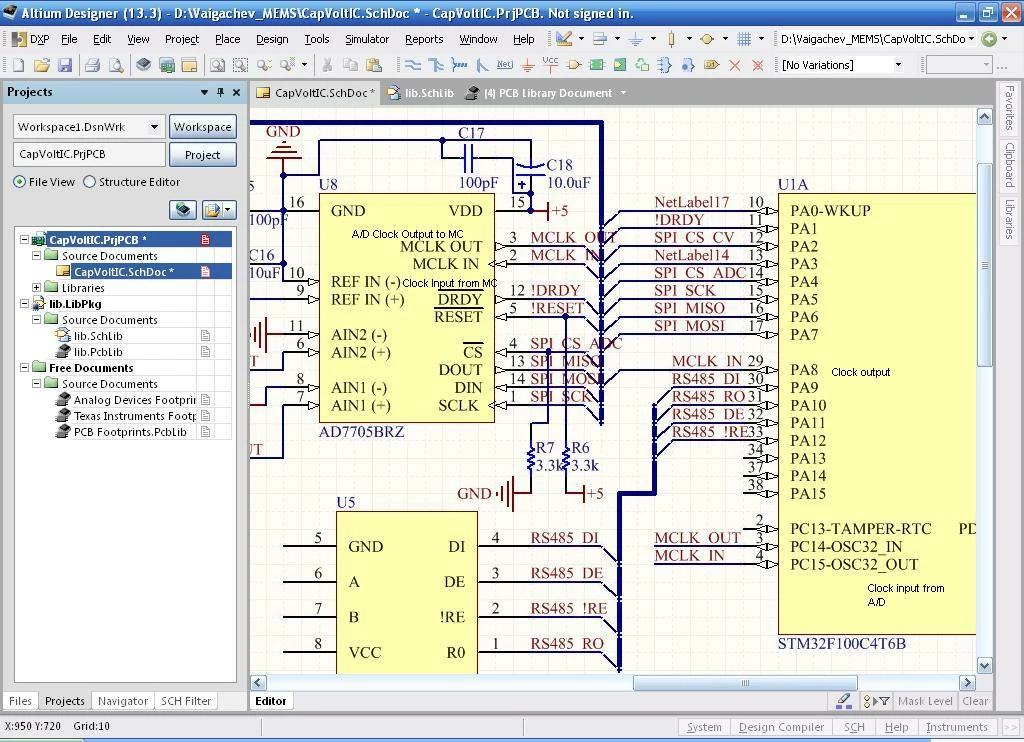Select PCB Footprints.PcbLib tree item

coord(130,432)
